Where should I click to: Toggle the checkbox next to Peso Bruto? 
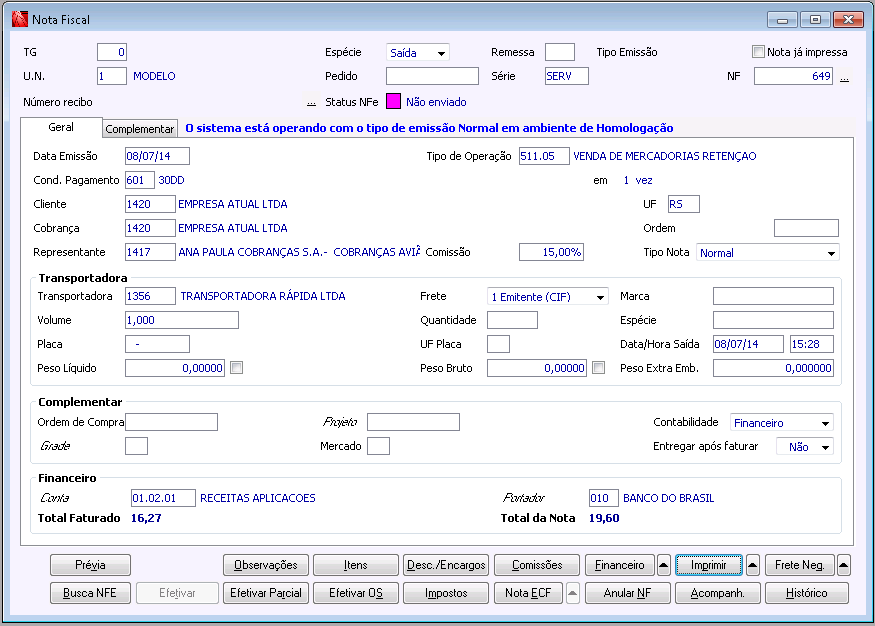(x=598, y=368)
